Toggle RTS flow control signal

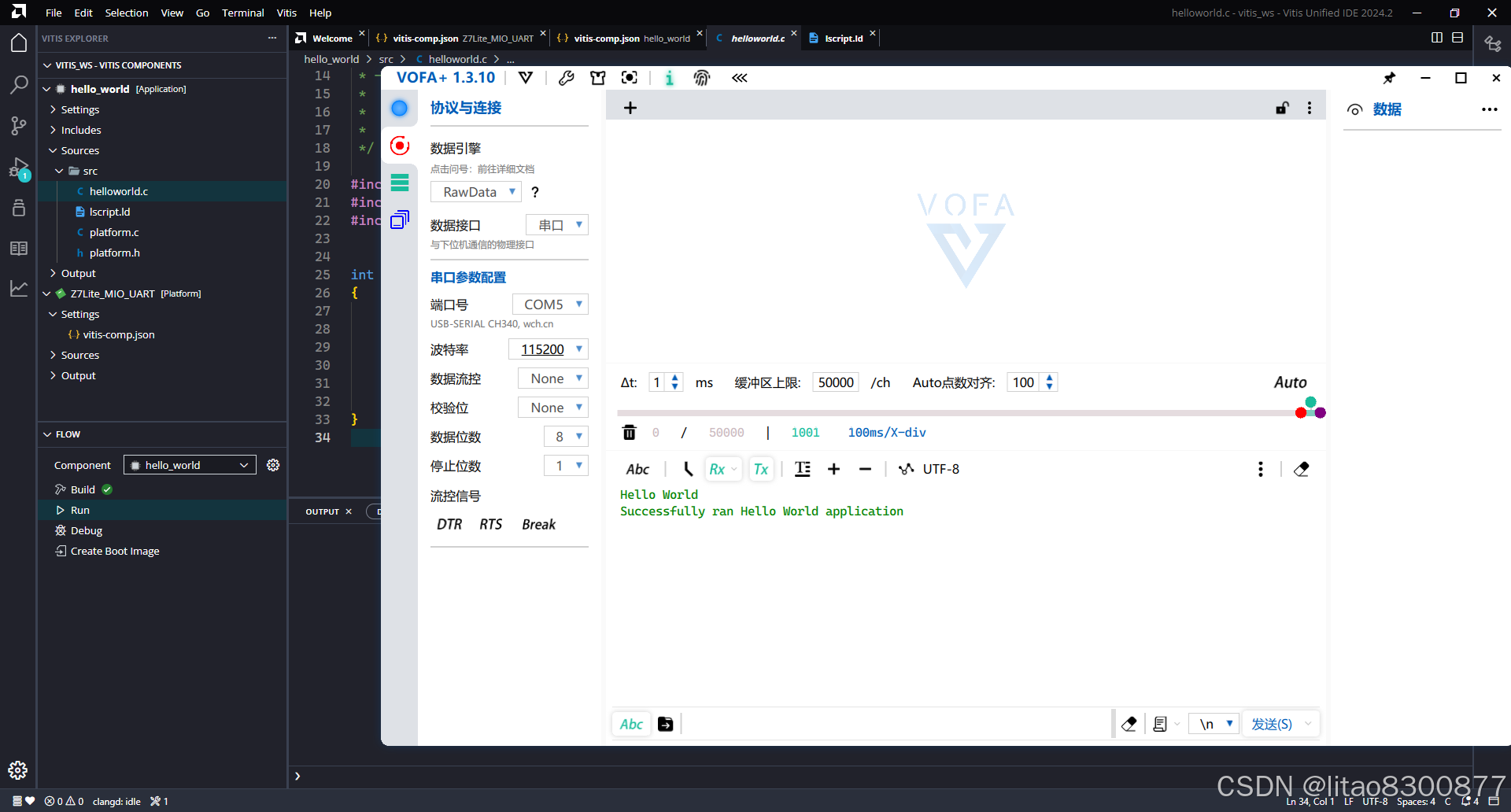pos(491,524)
